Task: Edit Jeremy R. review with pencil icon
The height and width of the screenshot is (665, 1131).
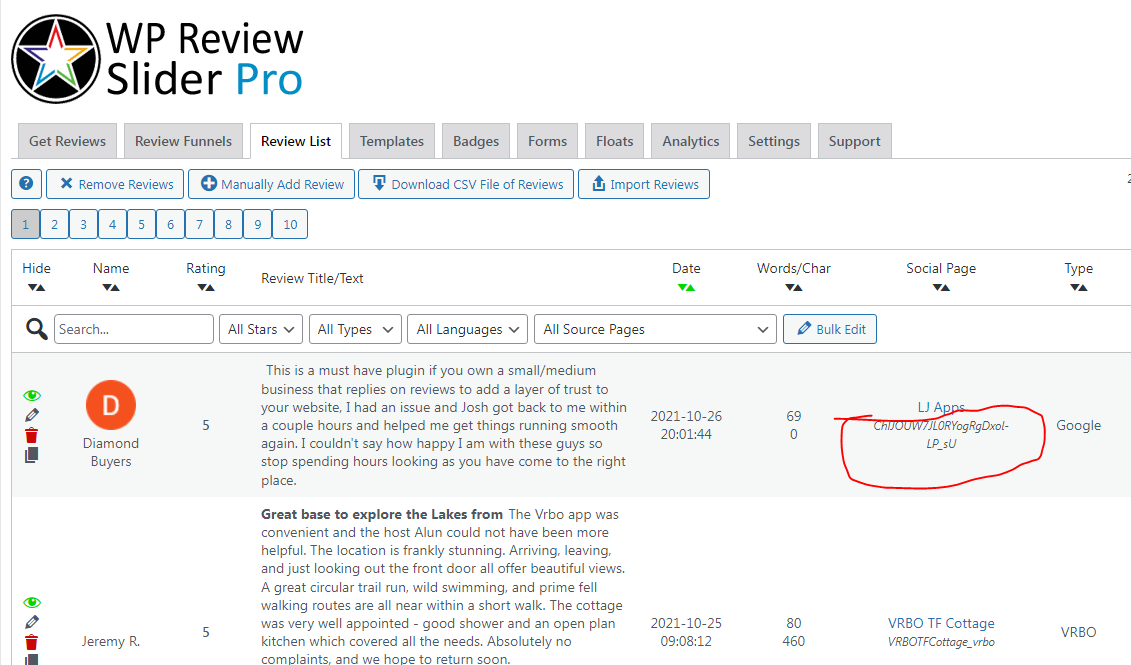Action: [x=32, y=622]
